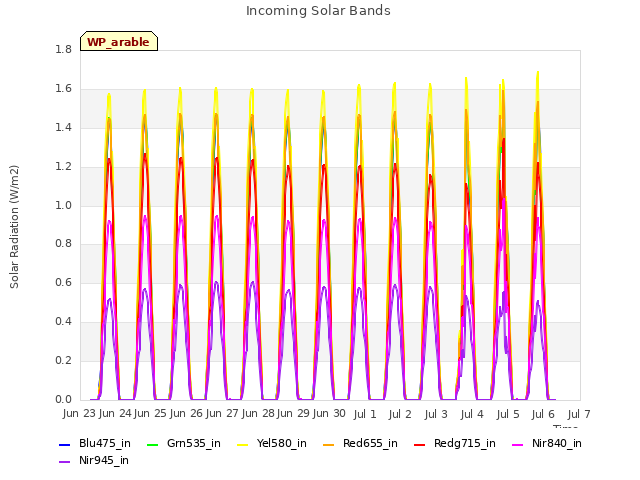Viewport: 640px width, 480px height.
Task: Click the 0.6 y-axis tick label
Action: [63, 282]
